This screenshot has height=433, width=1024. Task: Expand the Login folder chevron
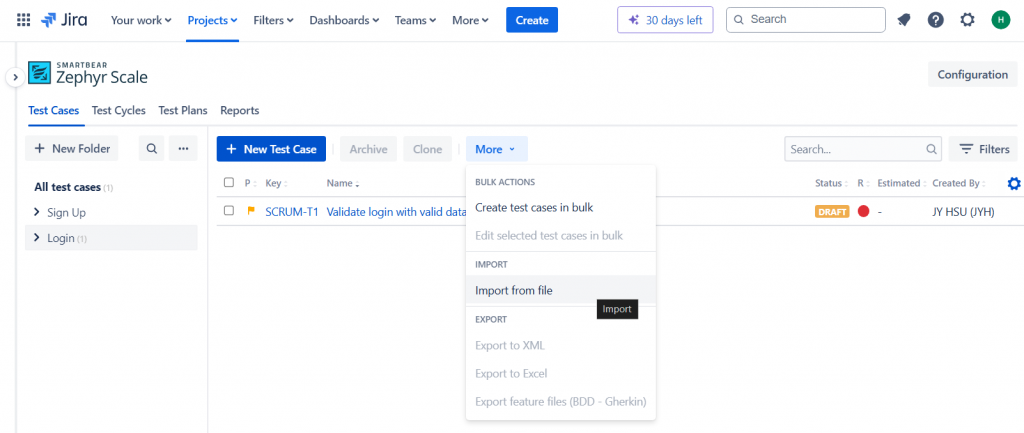37,238
